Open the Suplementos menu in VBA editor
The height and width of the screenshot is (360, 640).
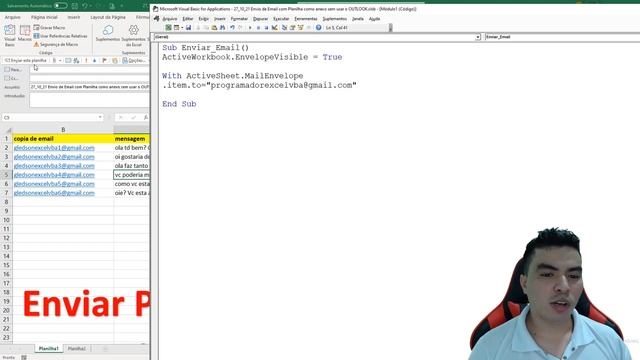click(x=334, y=19)
